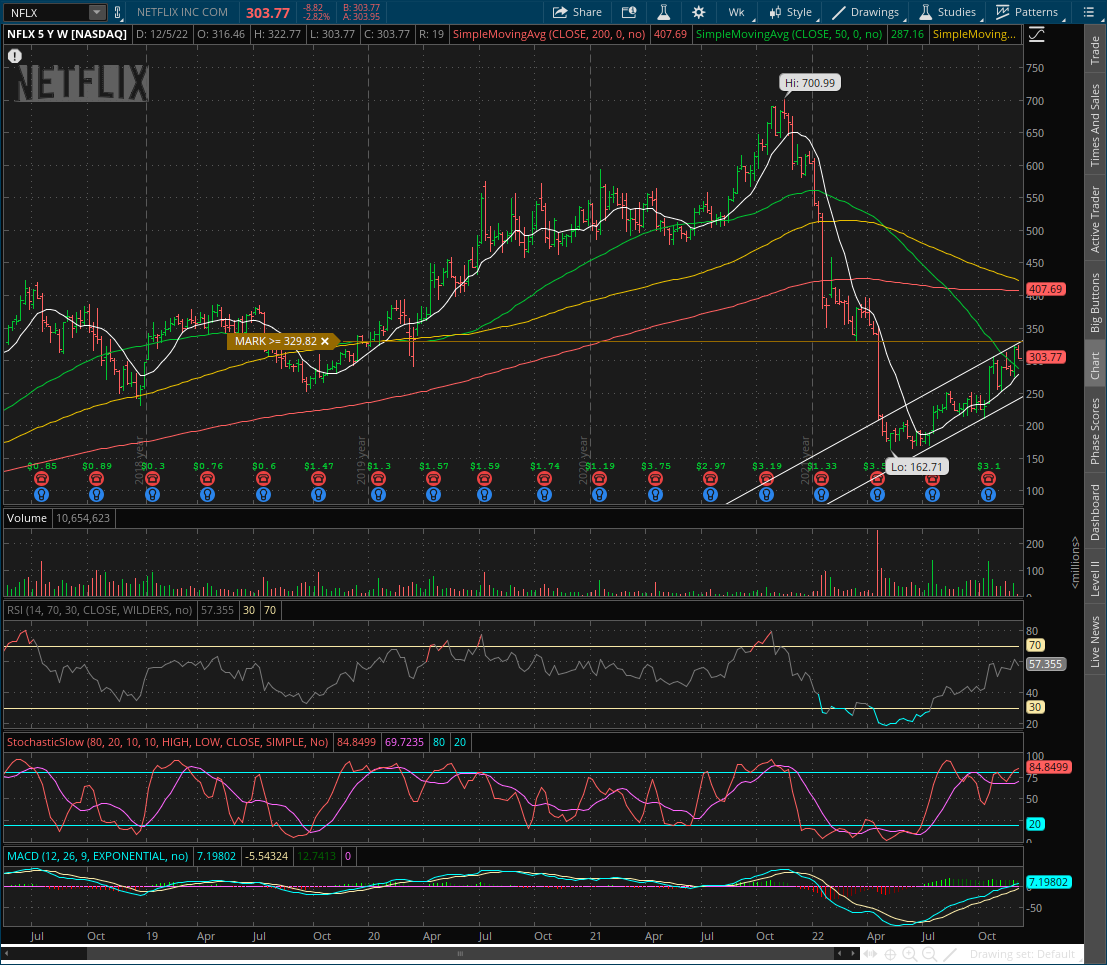Select the Chart sidebar tab

pyautogui.click(x=1095, y=365)
